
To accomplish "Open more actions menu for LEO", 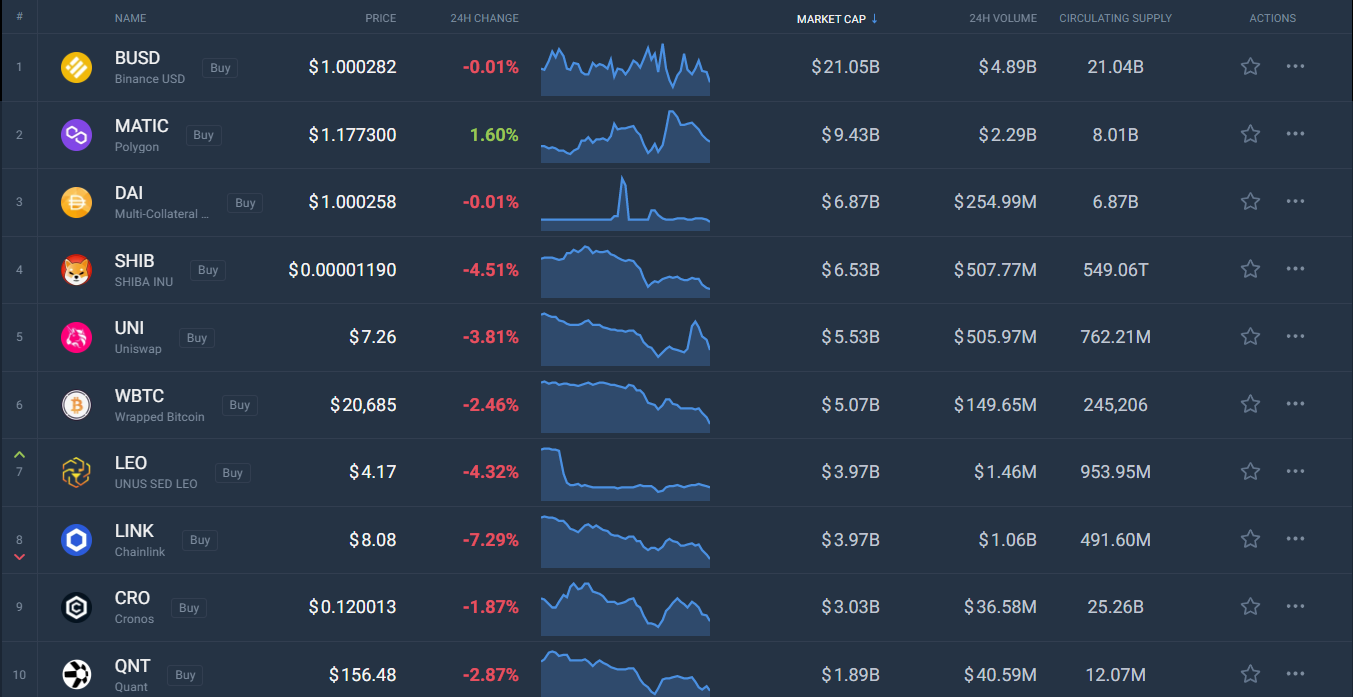I will tap(1295, 471).
